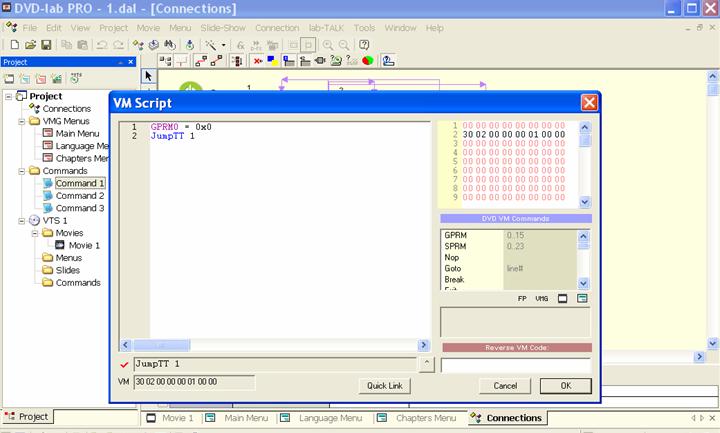Click the Open project folder icon

(30, 45)
